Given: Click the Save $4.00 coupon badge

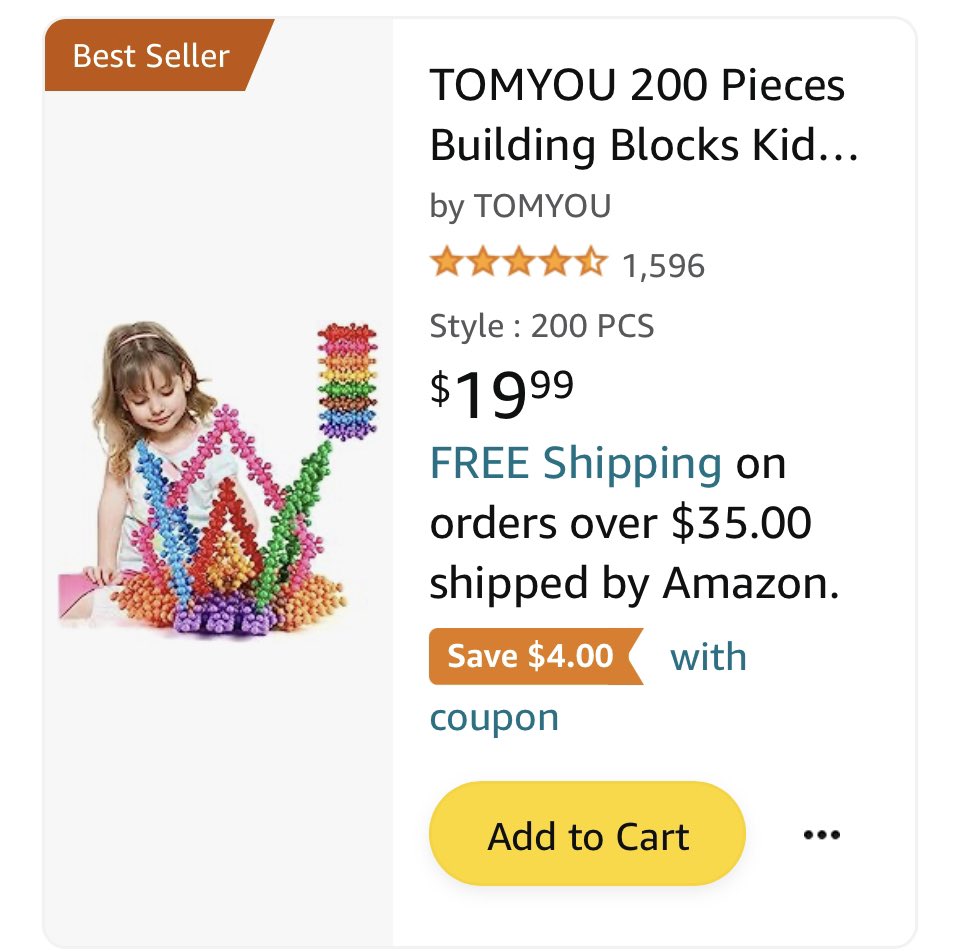Looking at the screenshot, I should [531, 656].
